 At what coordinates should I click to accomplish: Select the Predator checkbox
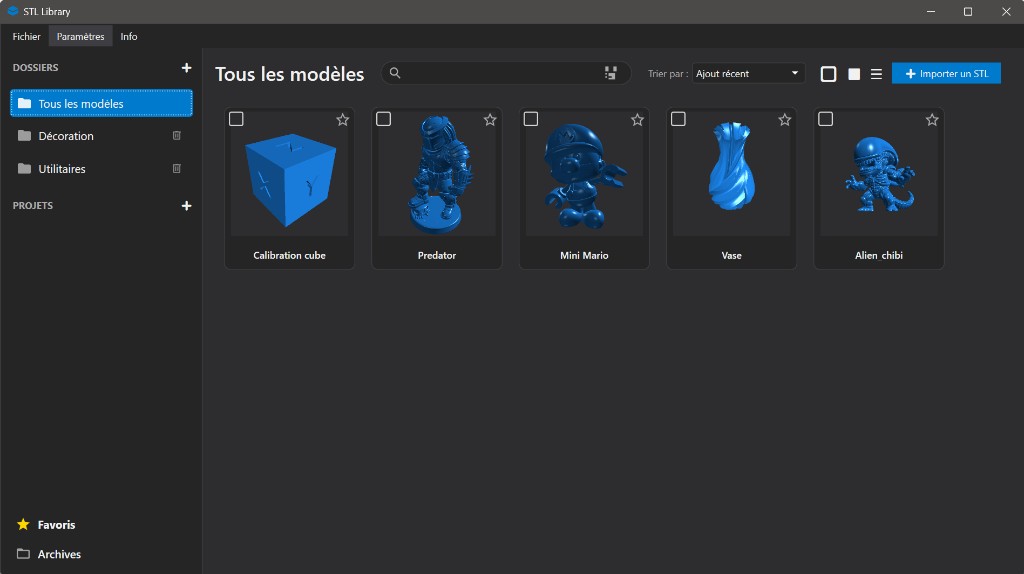[x=383, y=119]
